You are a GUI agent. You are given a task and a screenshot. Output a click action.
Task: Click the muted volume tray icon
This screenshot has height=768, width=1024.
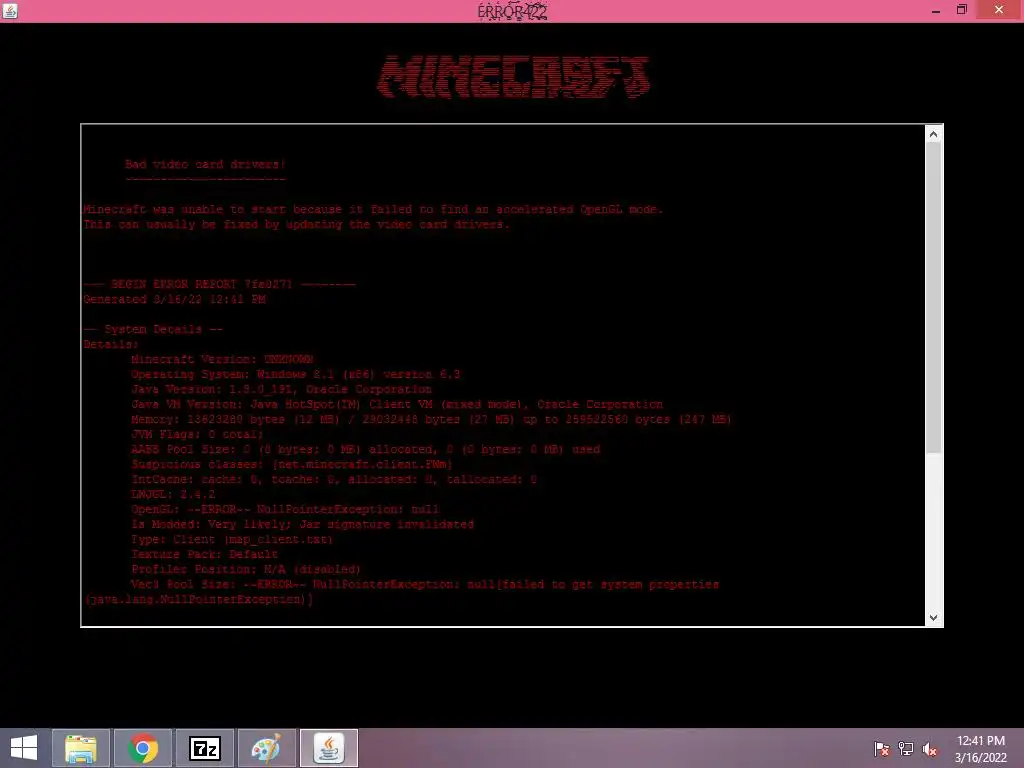(929, 749)
